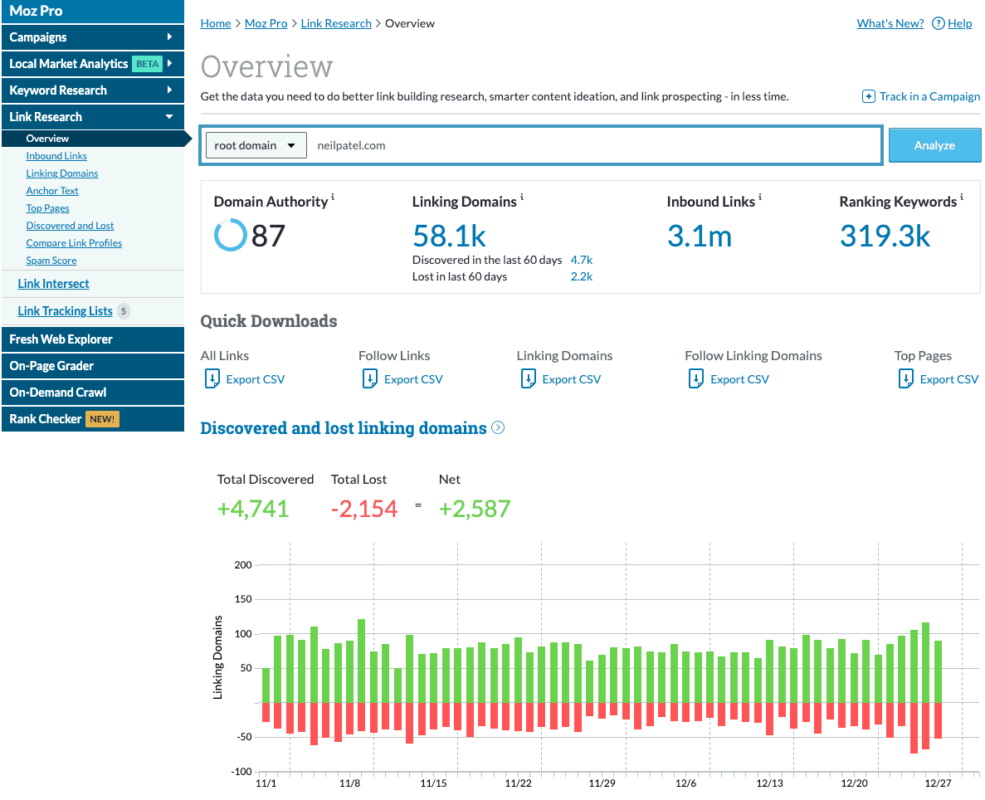985x800 pixels.
Task: Open the root domain dropdown
Action: pos(256,145)
